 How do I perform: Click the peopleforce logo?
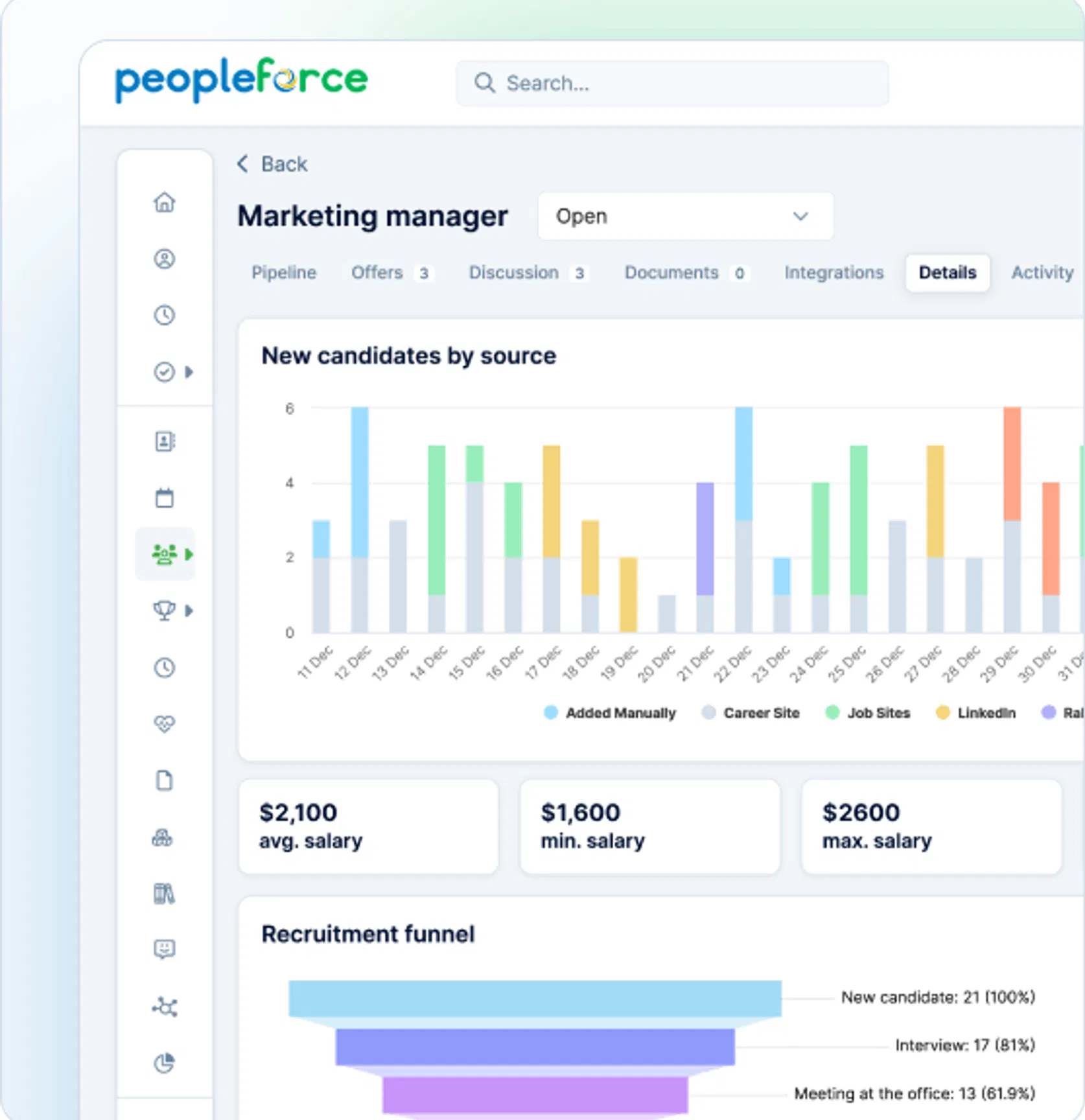coord(241,80)
